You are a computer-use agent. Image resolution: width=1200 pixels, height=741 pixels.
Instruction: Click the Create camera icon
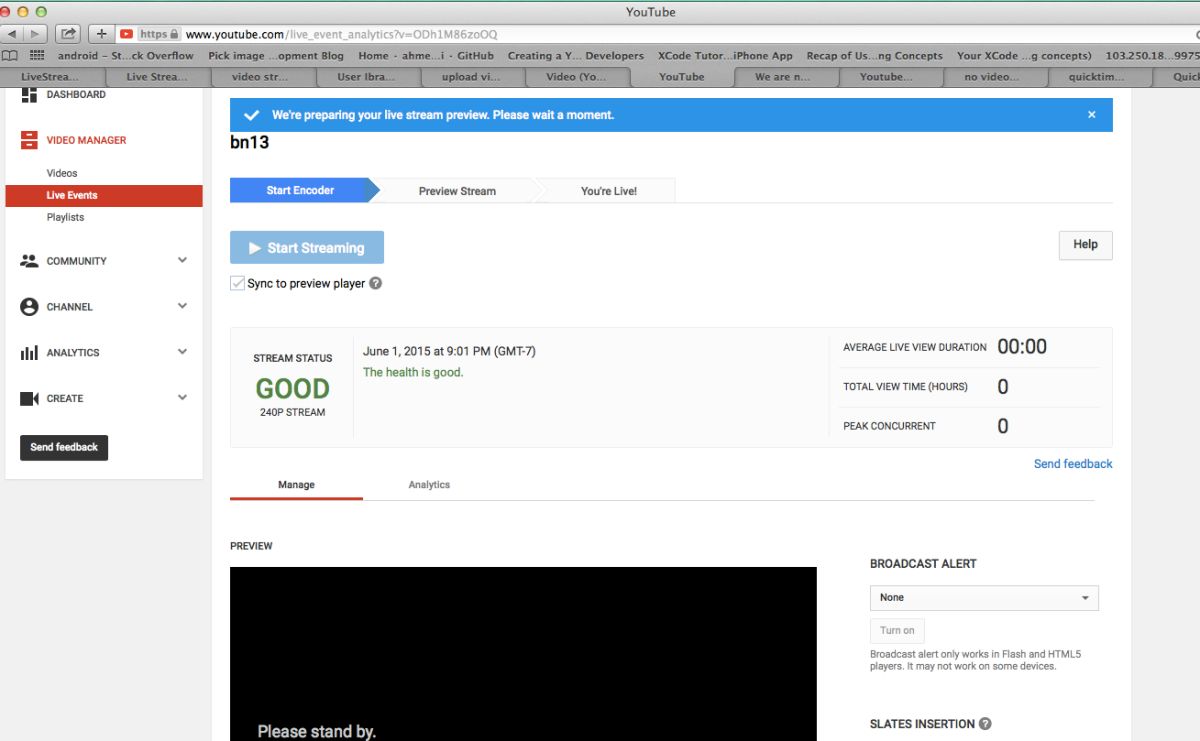tap(29, 399)
